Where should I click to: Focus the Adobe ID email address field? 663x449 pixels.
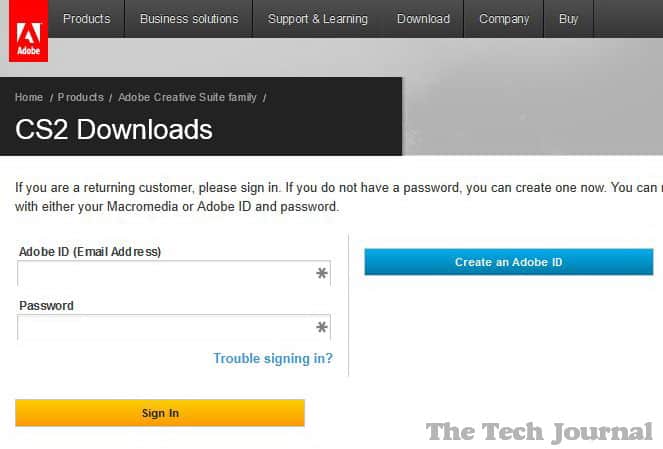(x=165, y=273)
